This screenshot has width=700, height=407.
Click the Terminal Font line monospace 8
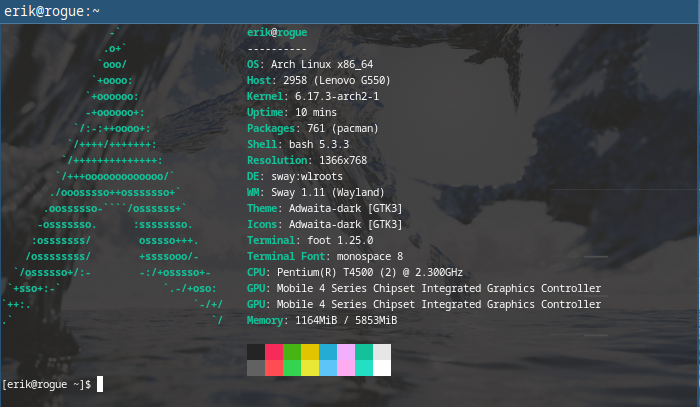[x=325, y=257]
